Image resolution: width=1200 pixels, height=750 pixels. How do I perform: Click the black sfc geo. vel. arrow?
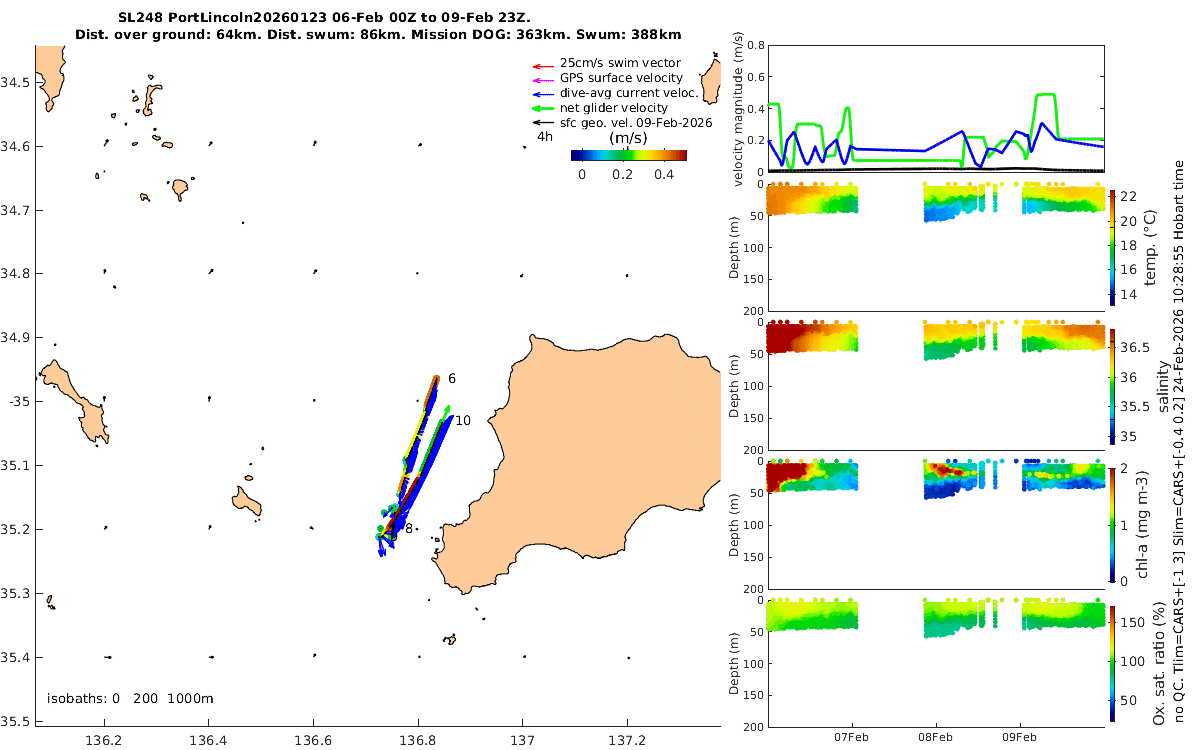541,123
